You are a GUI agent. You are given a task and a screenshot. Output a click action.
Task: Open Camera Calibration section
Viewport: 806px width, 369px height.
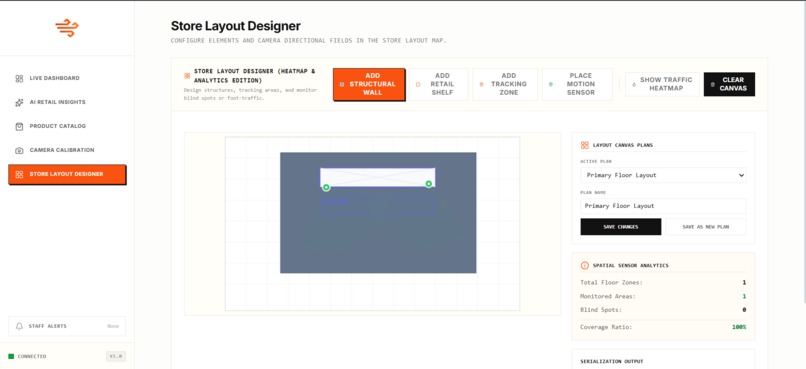pos(67,150)
